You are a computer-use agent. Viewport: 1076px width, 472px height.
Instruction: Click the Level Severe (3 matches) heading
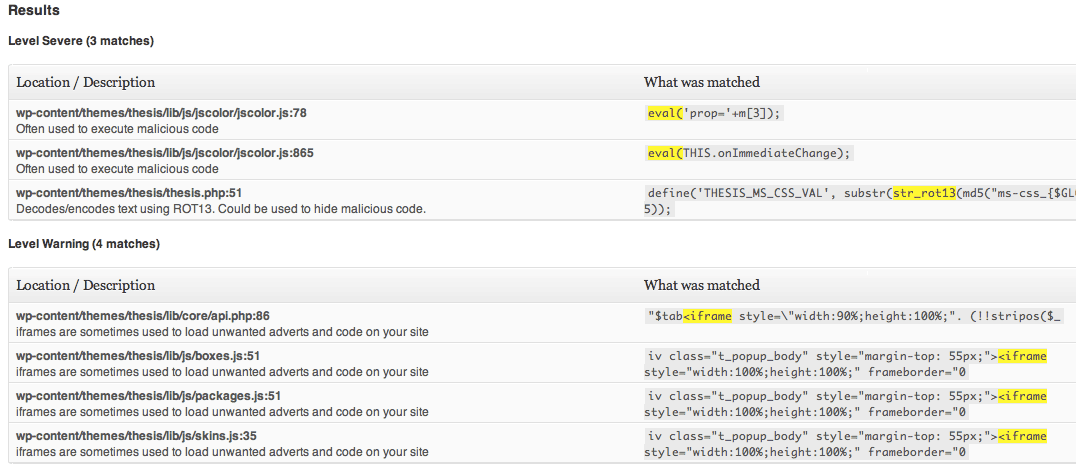click(x=81, y=41)
